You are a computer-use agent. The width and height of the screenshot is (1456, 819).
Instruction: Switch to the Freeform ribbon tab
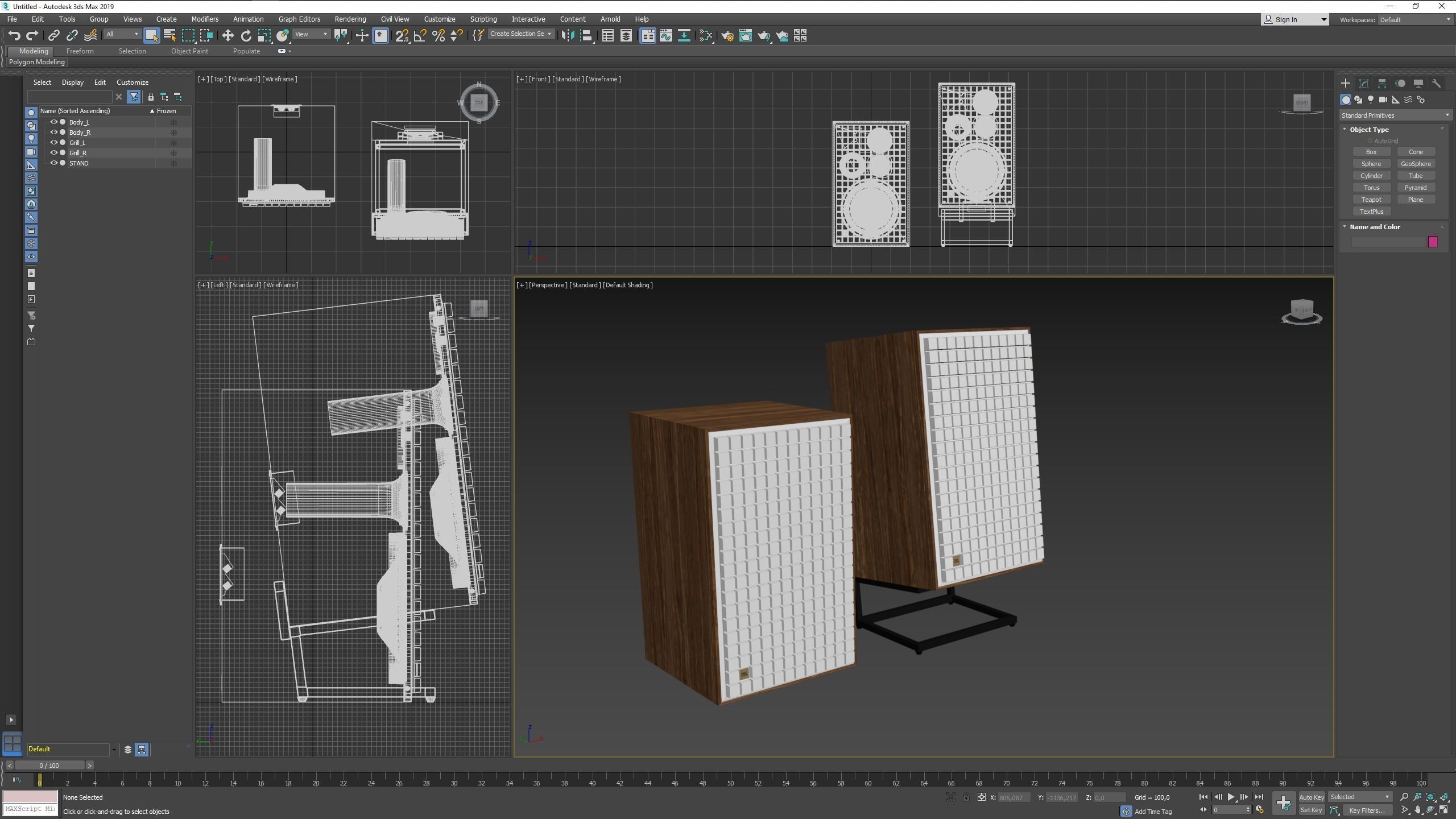pos(80,51)
